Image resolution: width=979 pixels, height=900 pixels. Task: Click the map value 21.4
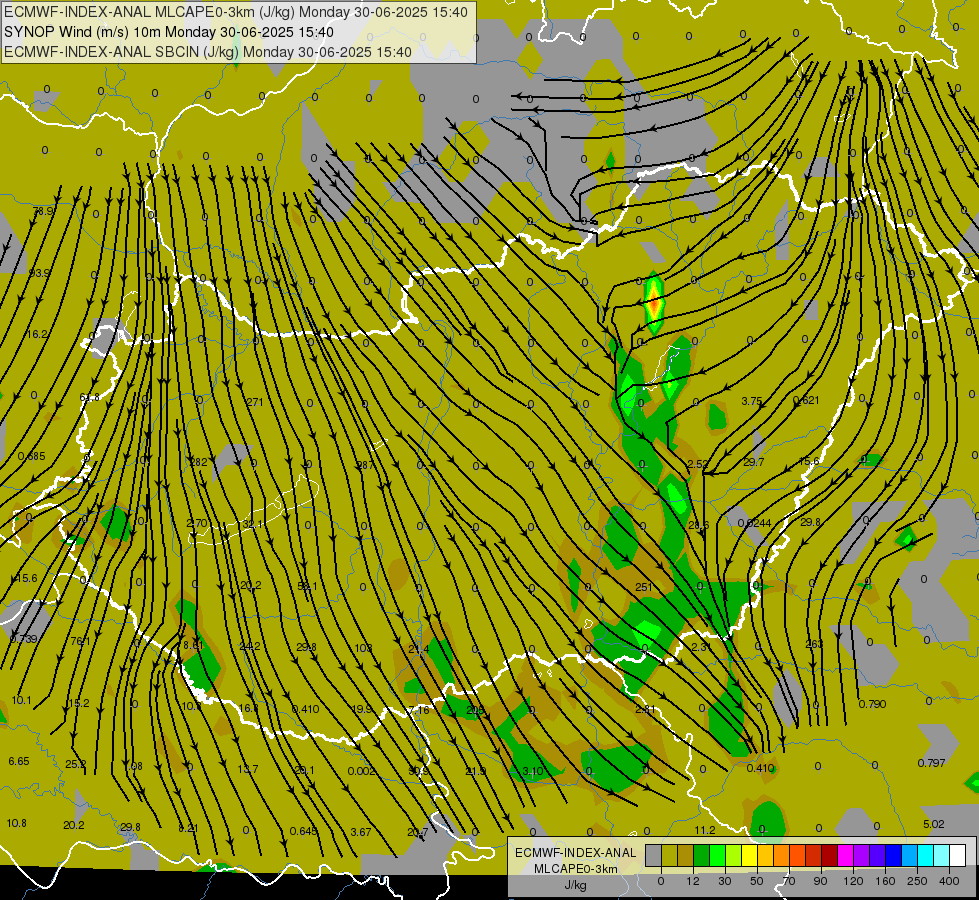(418, 649)
